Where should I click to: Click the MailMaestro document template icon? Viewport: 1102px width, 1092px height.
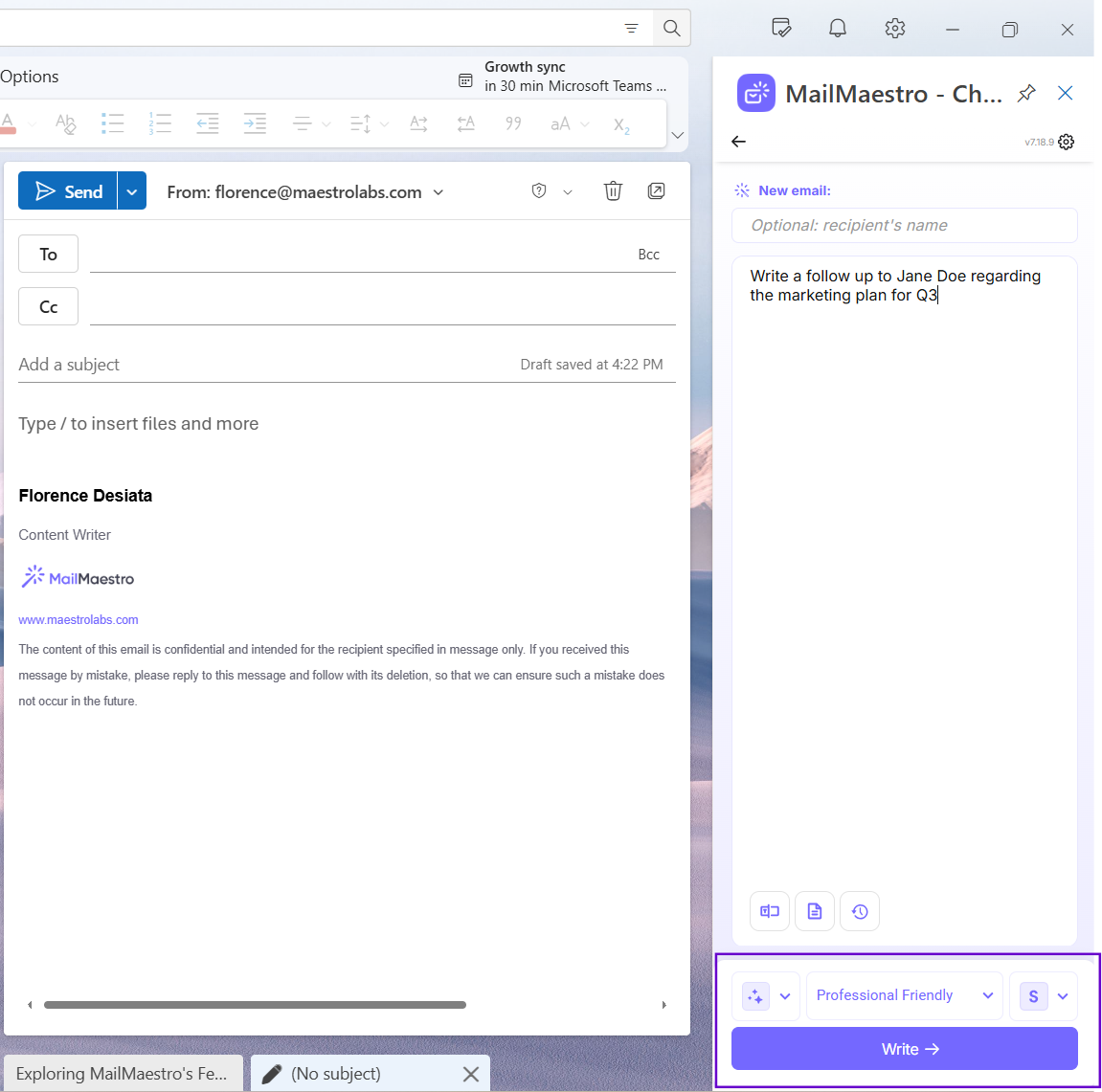pyautogui.click(x=815, y=911)
